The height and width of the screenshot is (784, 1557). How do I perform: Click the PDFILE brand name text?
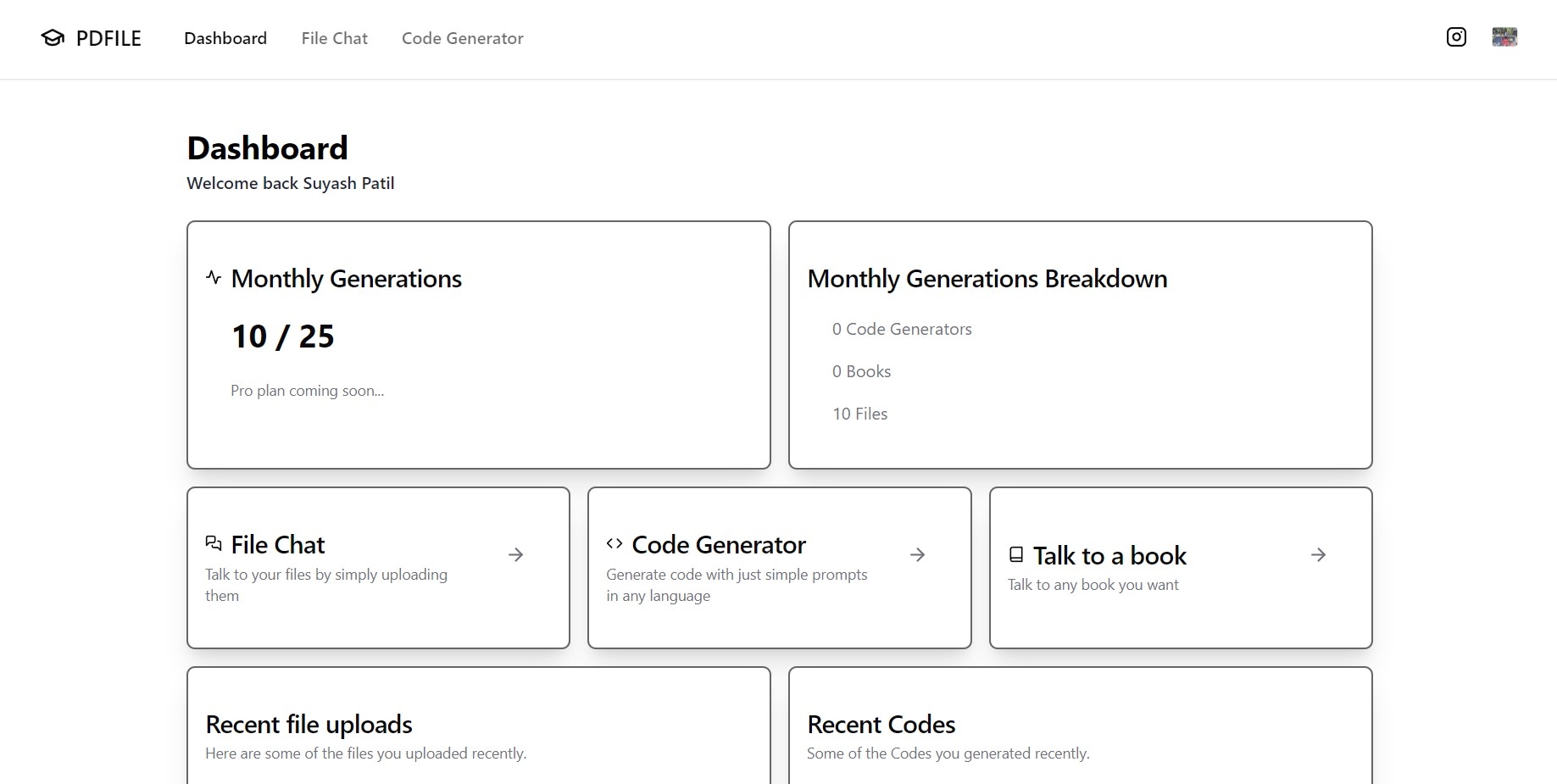(x=108, y=38)
